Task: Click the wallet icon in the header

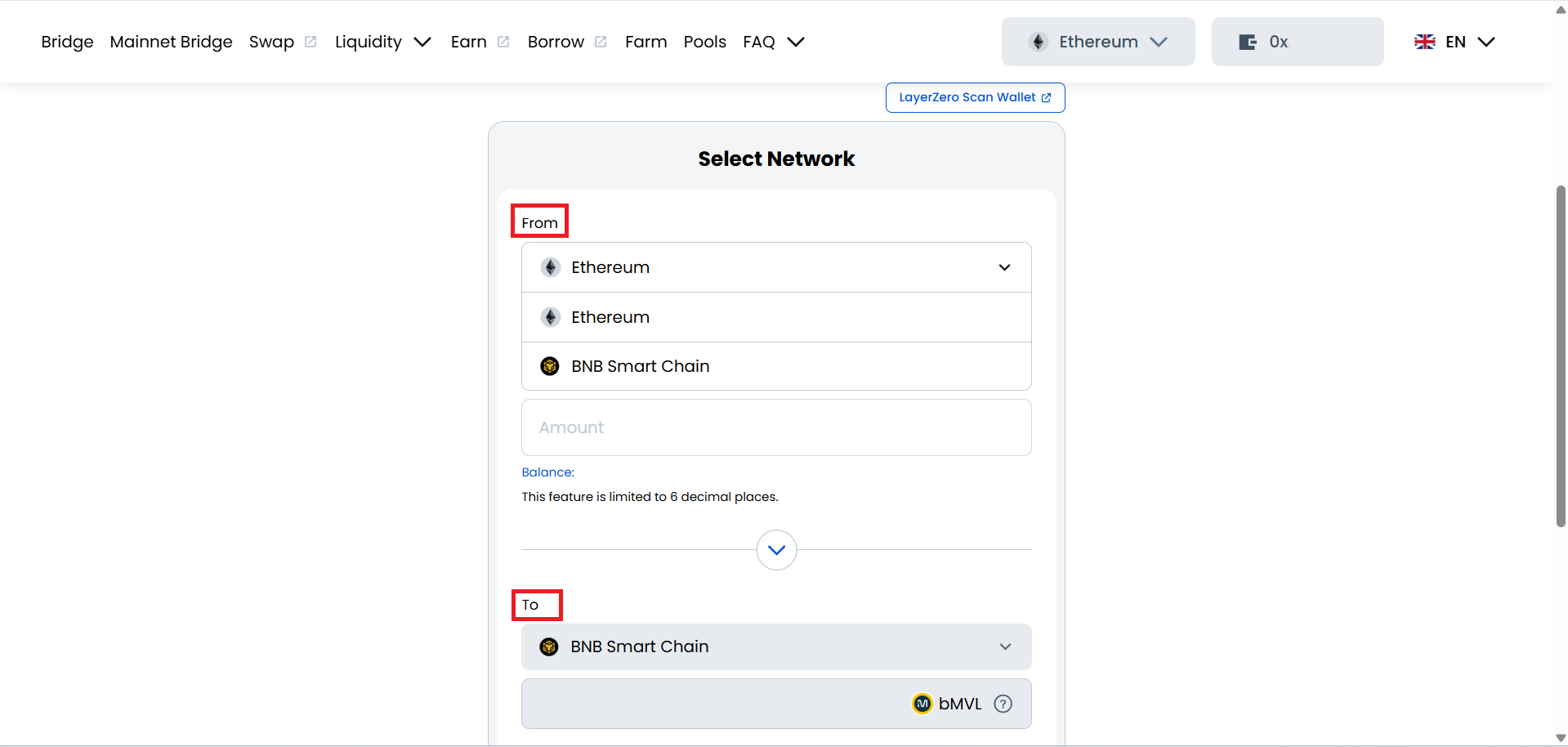Action: click(x=1247, y=42)
